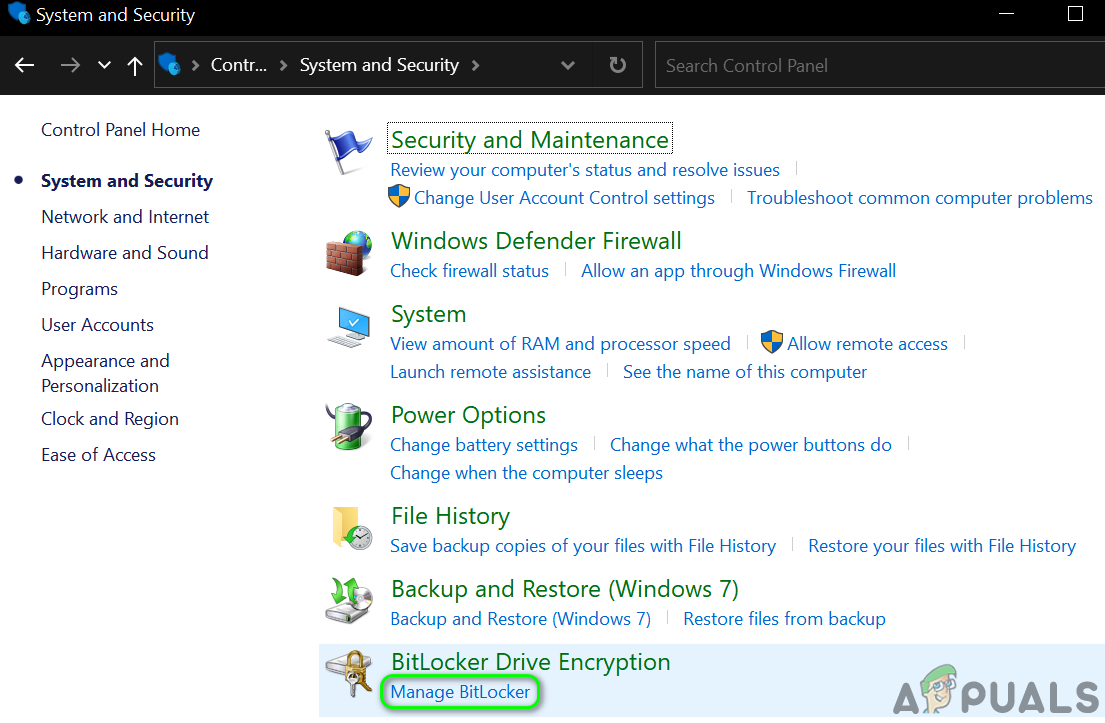The width and height of the screenshot is (1105, 723).
Task: Click the BitLocker Drive Encryption keys icon
Action: click(x=349, y=675)
